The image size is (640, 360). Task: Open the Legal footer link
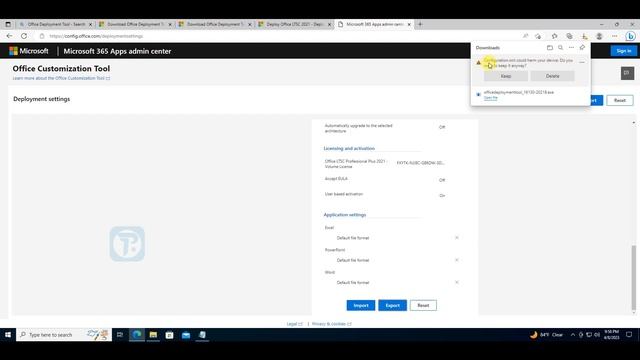[294, 324]
